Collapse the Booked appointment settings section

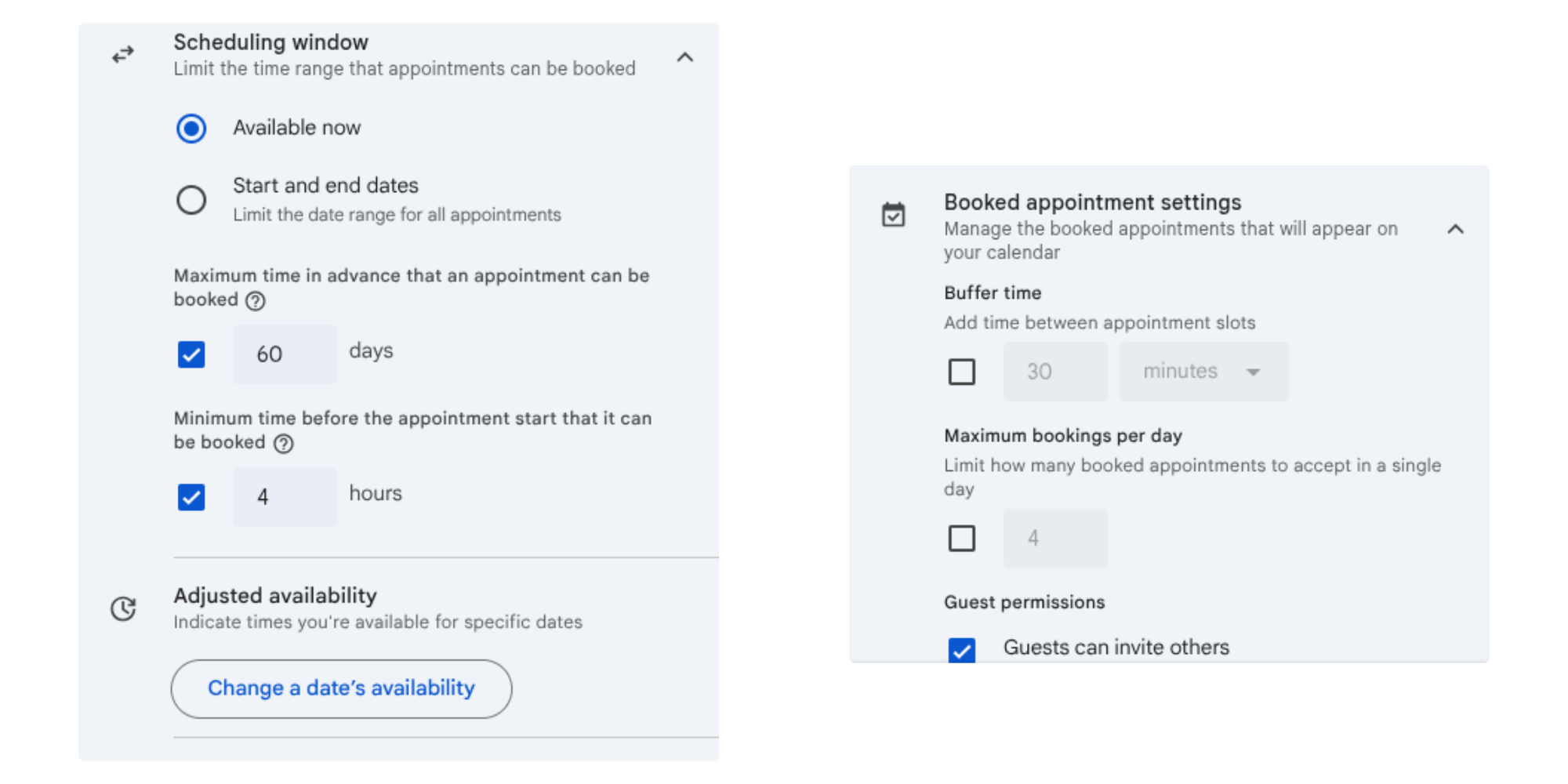tap(1457, 229)
